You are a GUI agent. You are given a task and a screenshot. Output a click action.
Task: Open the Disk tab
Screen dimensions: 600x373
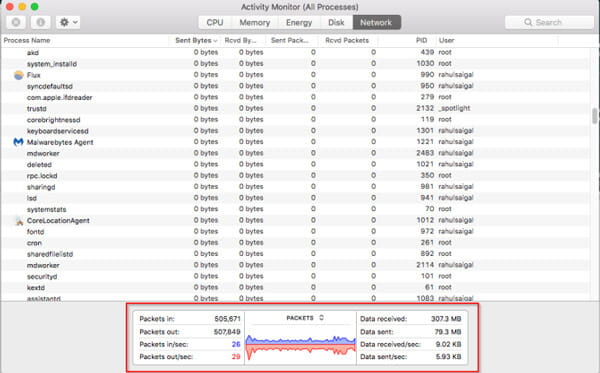(336, 23)
